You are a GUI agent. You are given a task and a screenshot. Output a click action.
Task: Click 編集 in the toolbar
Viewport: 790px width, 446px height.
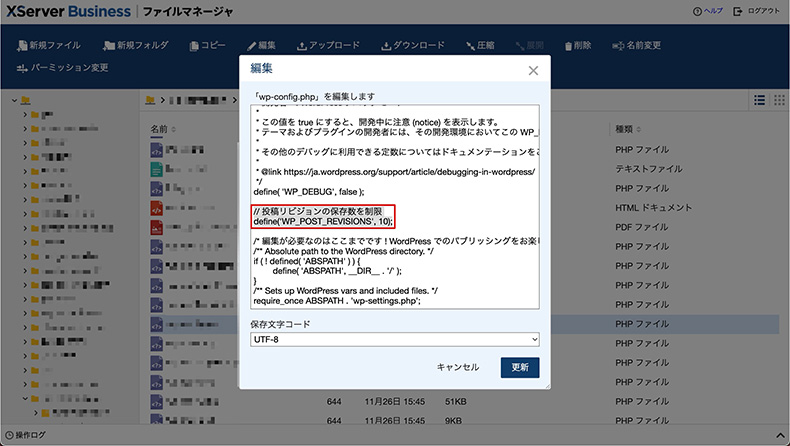coord(261,45)
